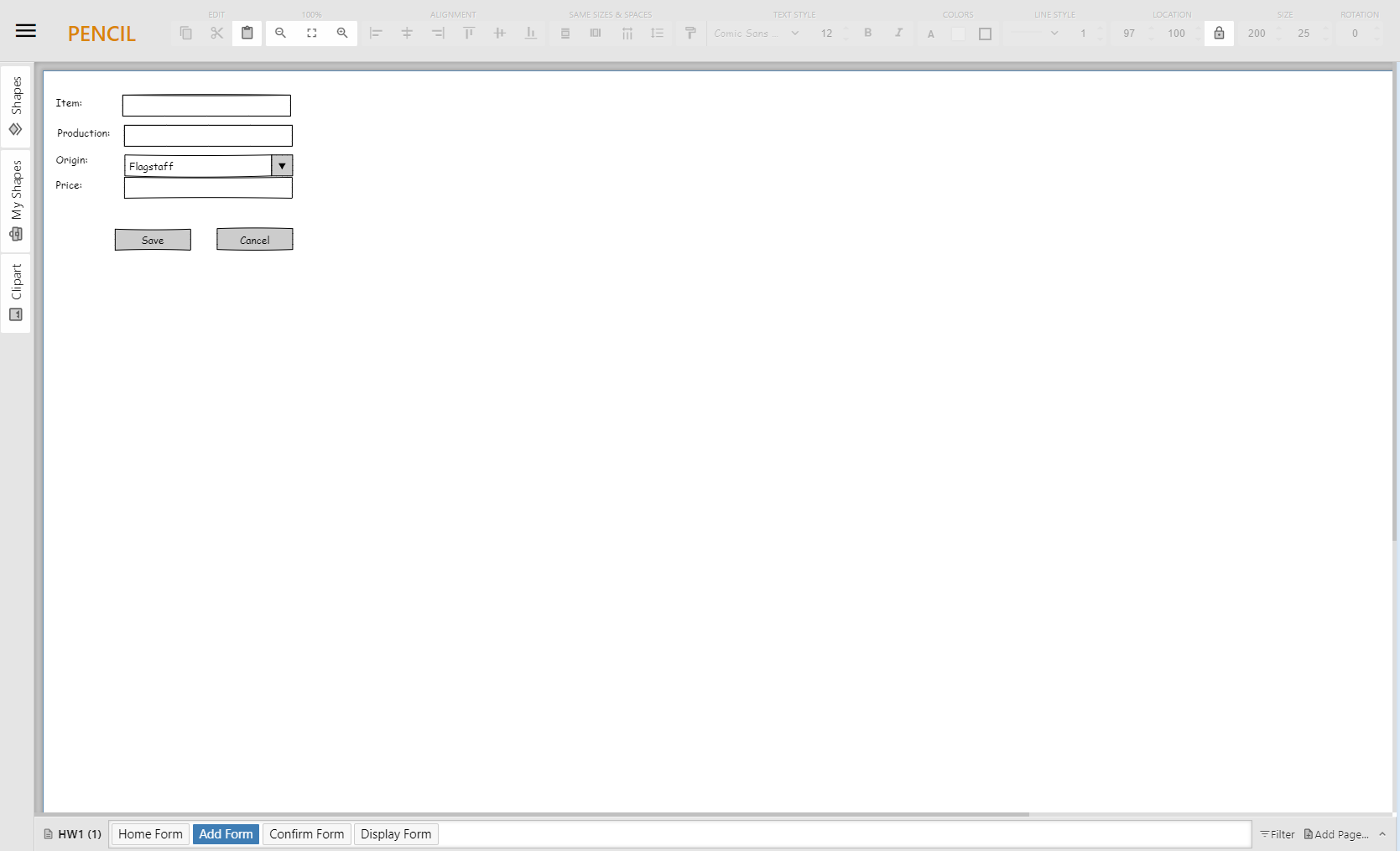Screen dimensions: 1400x851
Task: Zoom out with the magnifier minus icon
Action: (281, 34)
